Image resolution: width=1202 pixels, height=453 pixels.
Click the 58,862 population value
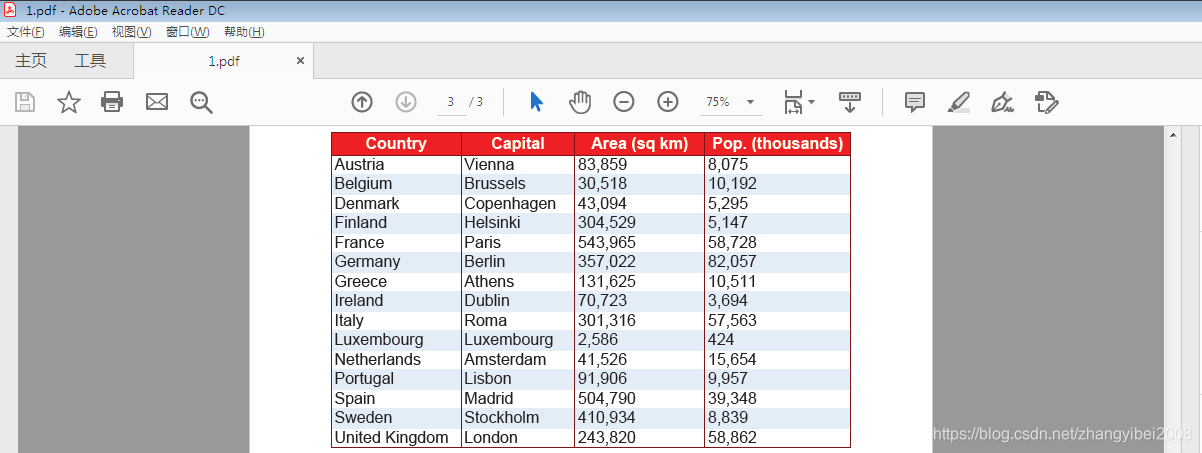(x=732, y=437)
